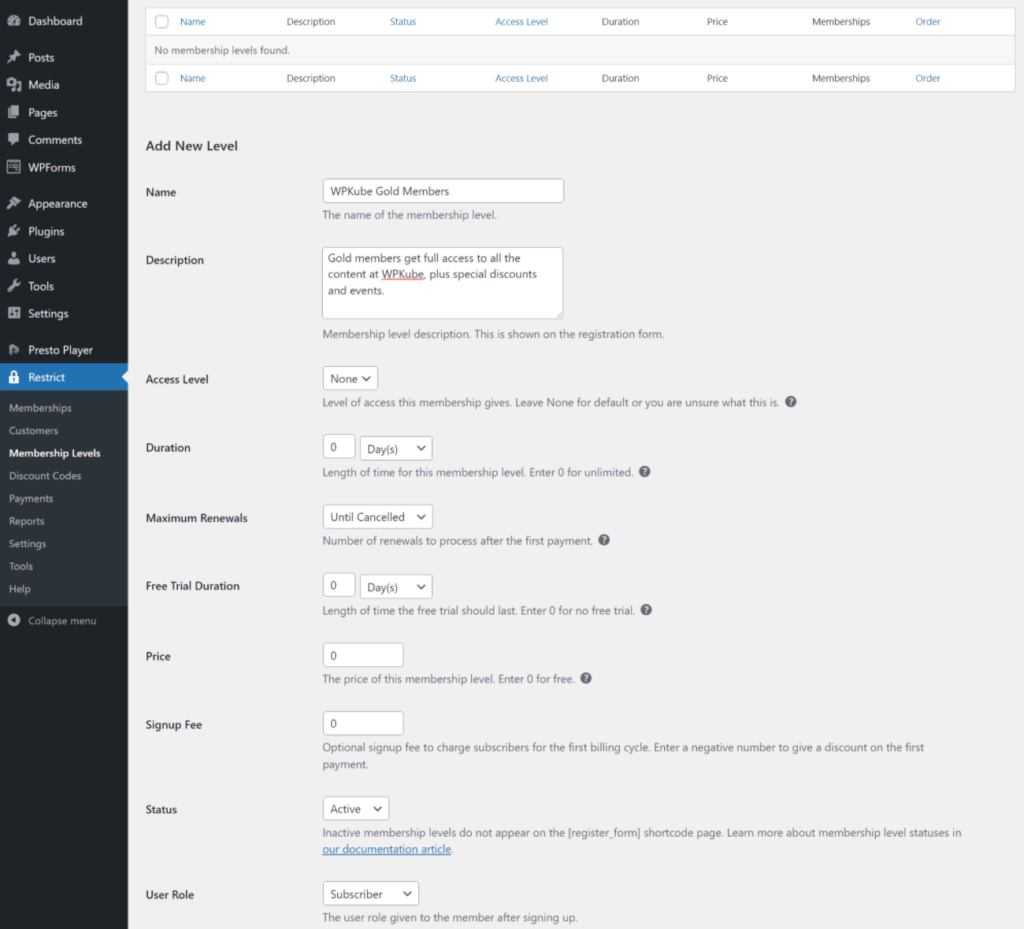This screenshot has width=1024, height=929.
Task: Tick the select-all checkbox in table footer
Action: [162, 78]
